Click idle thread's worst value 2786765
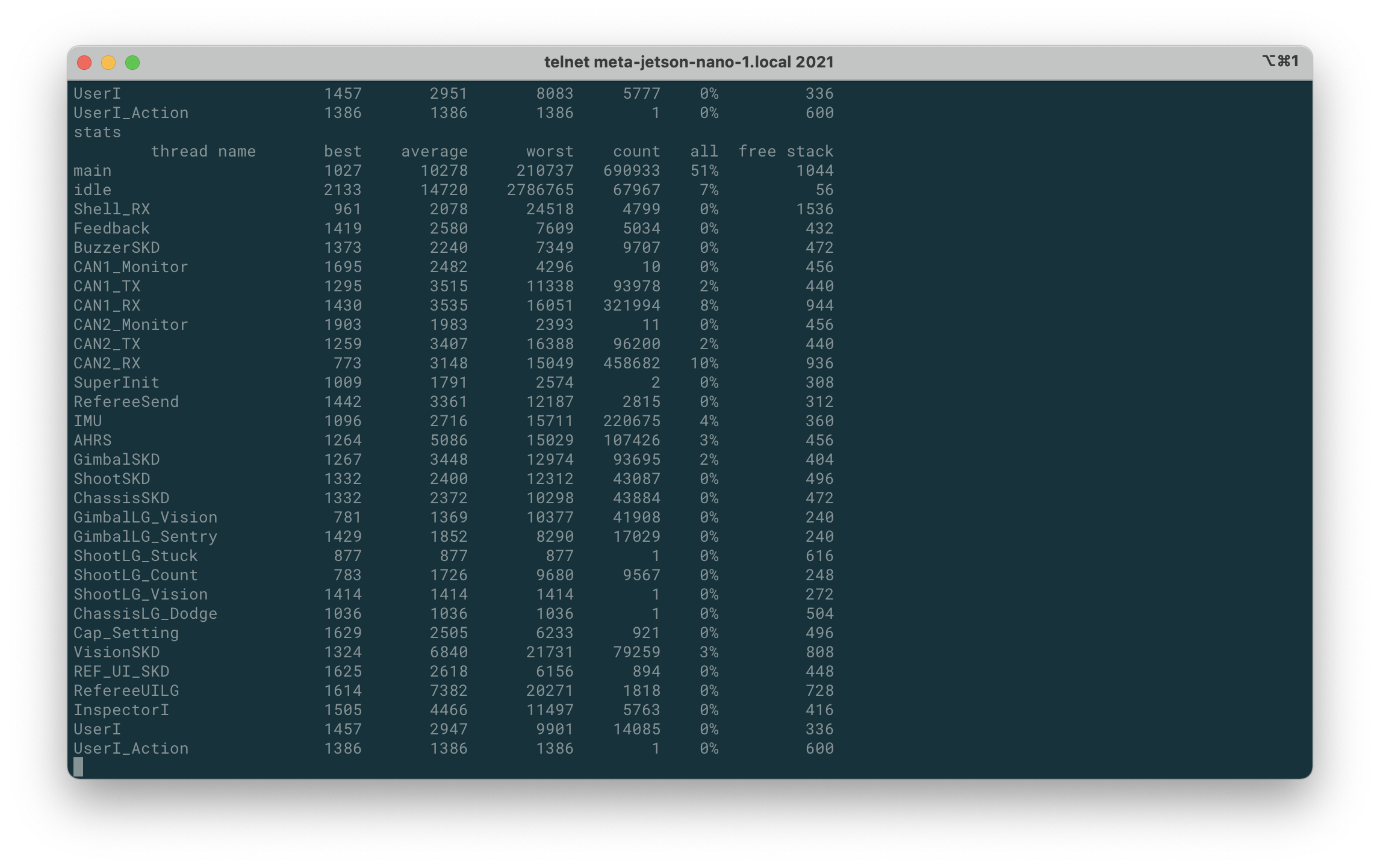This screenshot has width=1380, height=868. 540,190
